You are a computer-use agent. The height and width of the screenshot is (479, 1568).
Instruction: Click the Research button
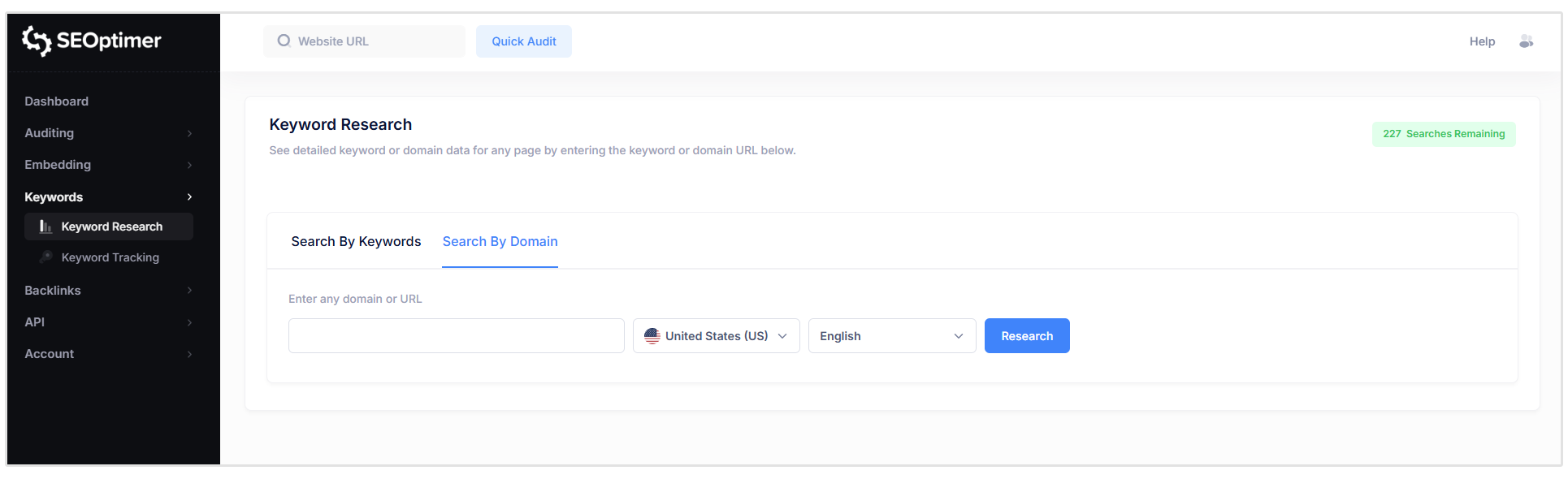pos(1026,335)
